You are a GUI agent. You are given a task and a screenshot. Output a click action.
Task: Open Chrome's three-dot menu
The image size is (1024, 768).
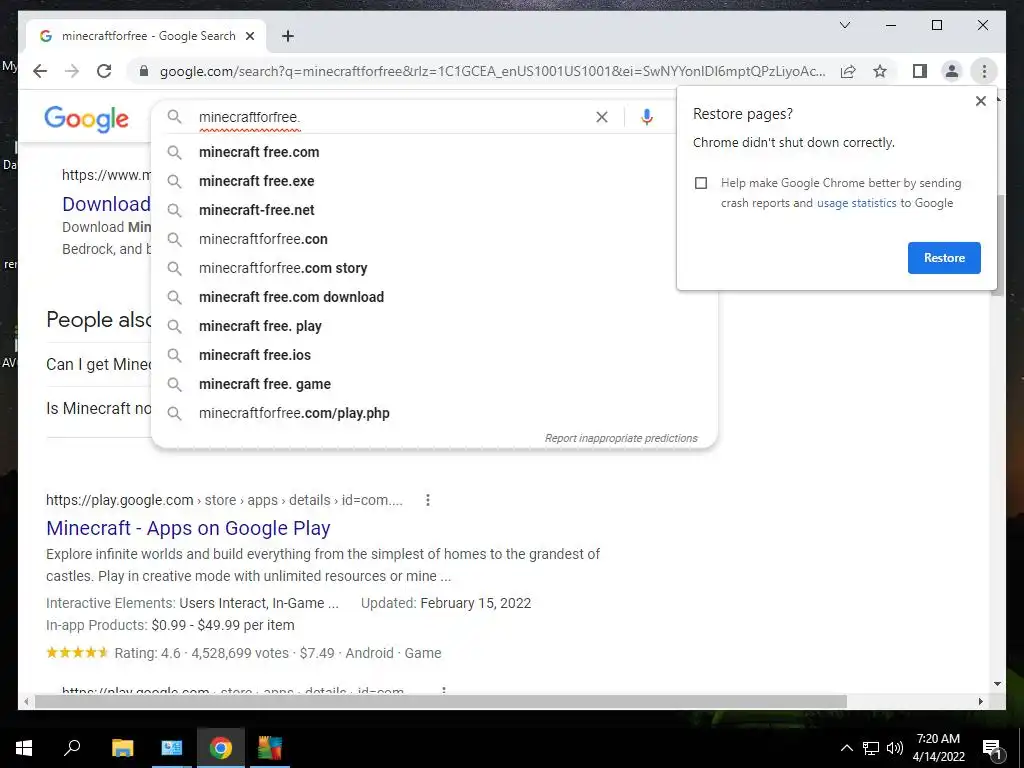(x=984, y=71)
